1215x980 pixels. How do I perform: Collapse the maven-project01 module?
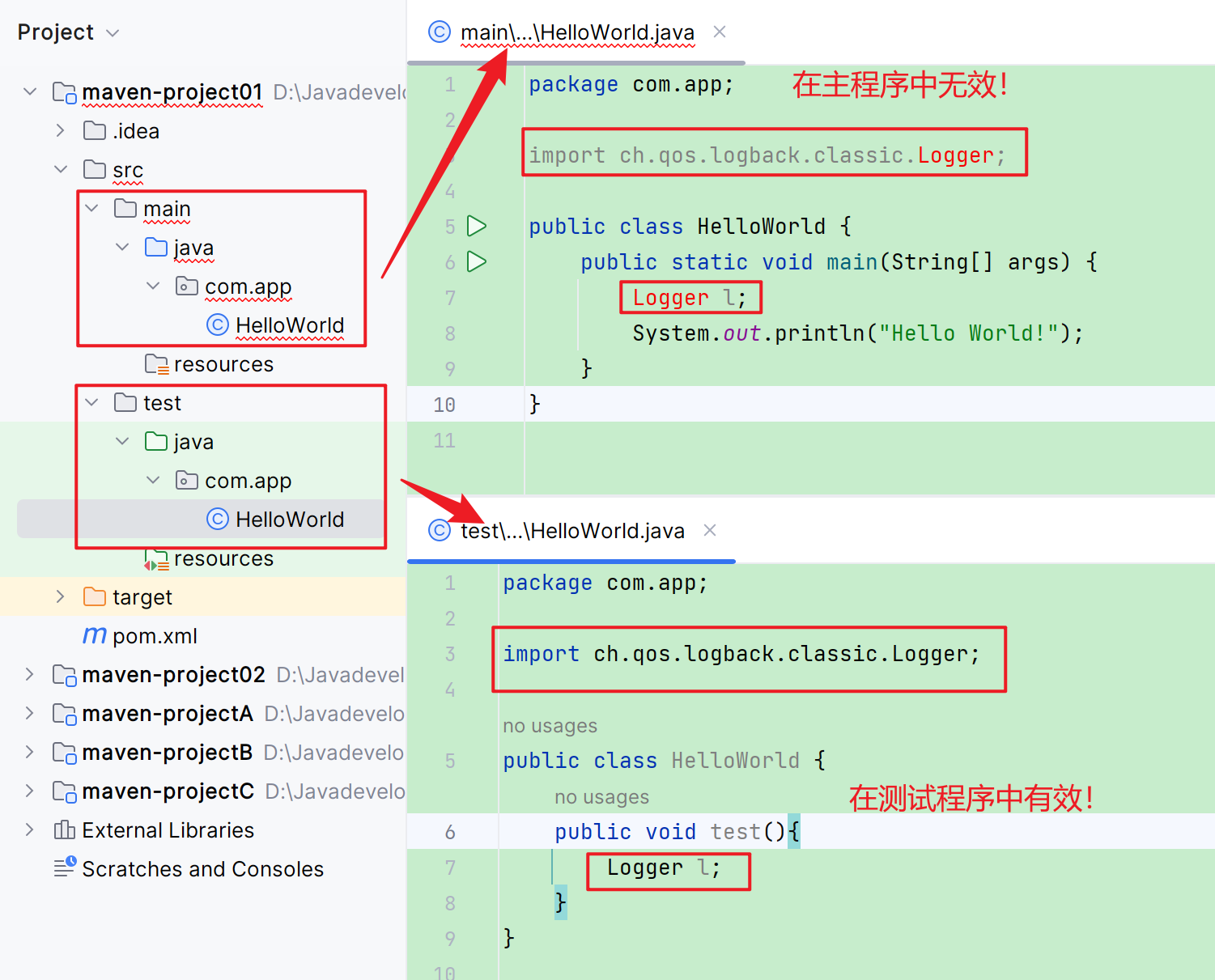click(30, 91)
